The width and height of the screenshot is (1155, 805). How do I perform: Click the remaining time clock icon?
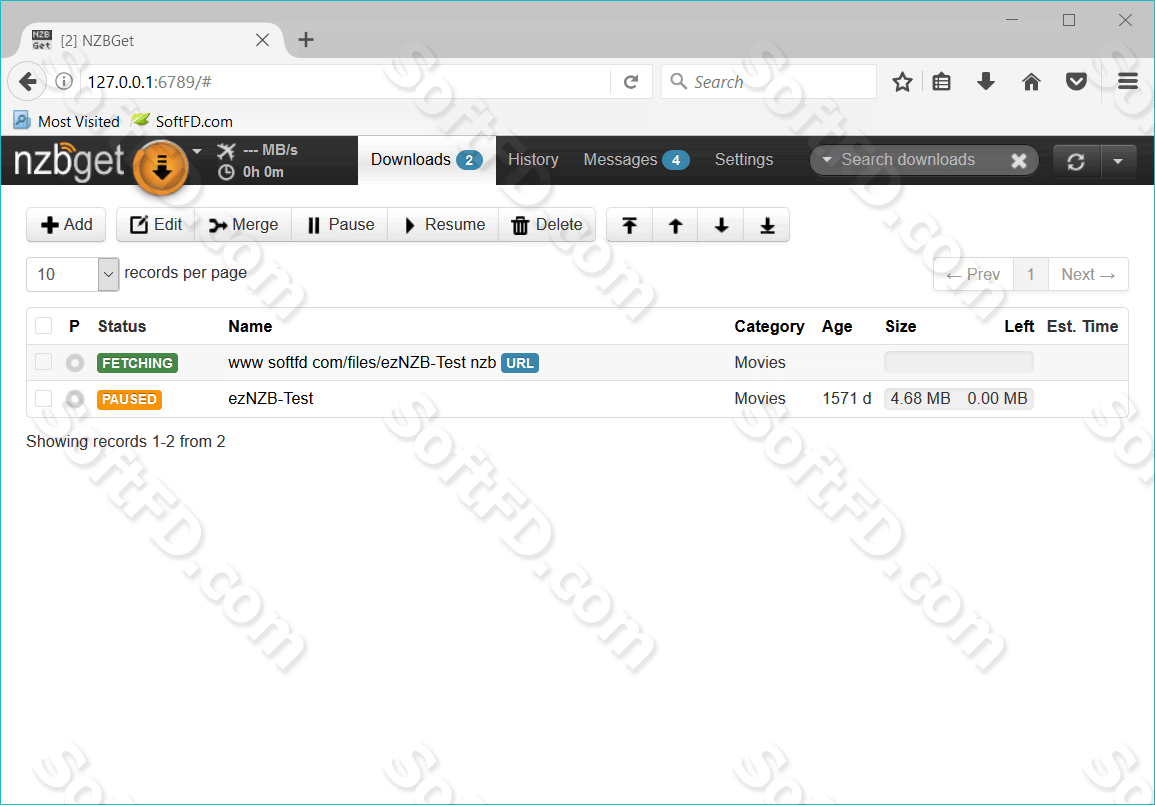pyautogui.click(x=226, y=172)
